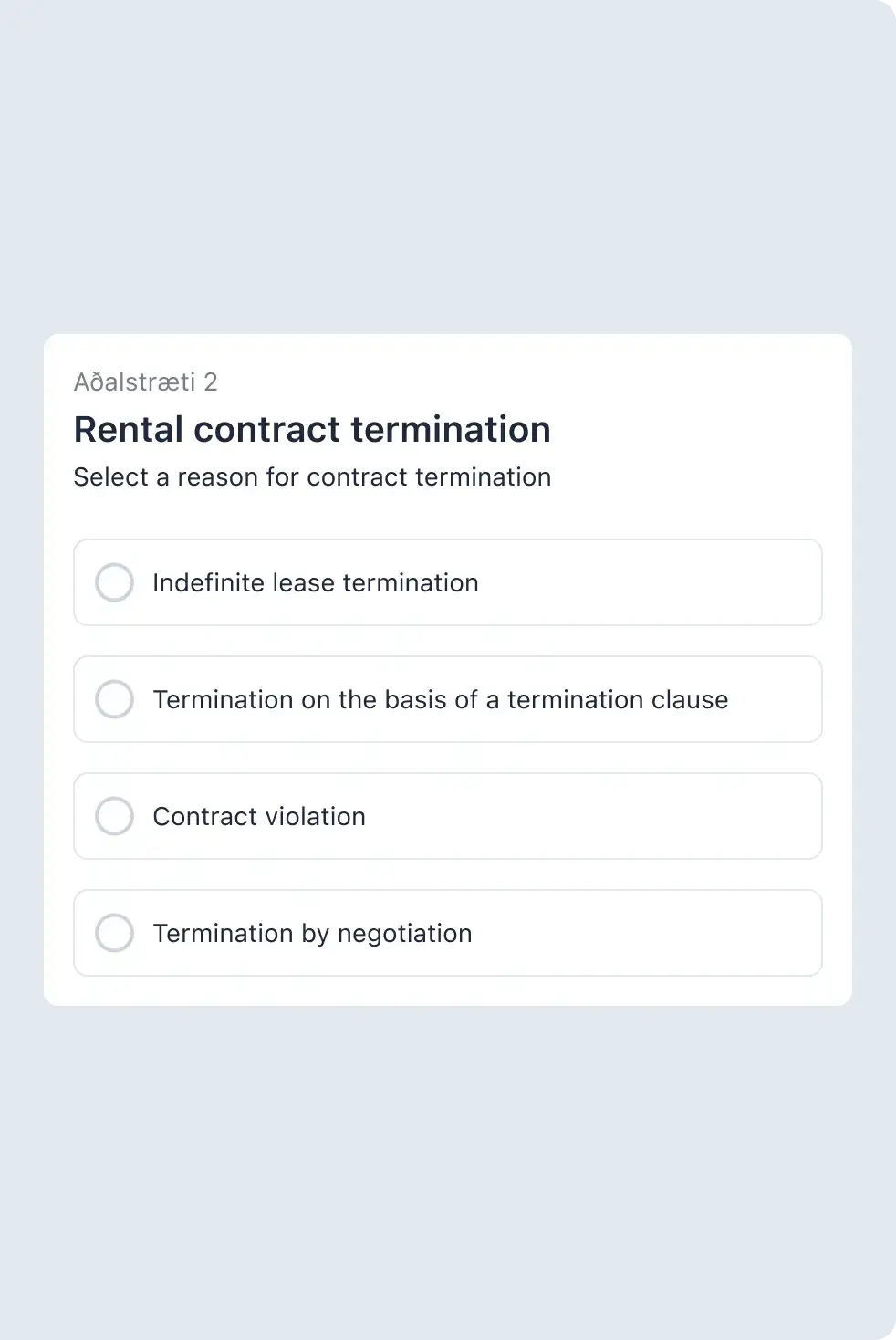Click the "Select a reason for contract termination" subtitle
896x1340 pixels.
[x=312, y=476]
